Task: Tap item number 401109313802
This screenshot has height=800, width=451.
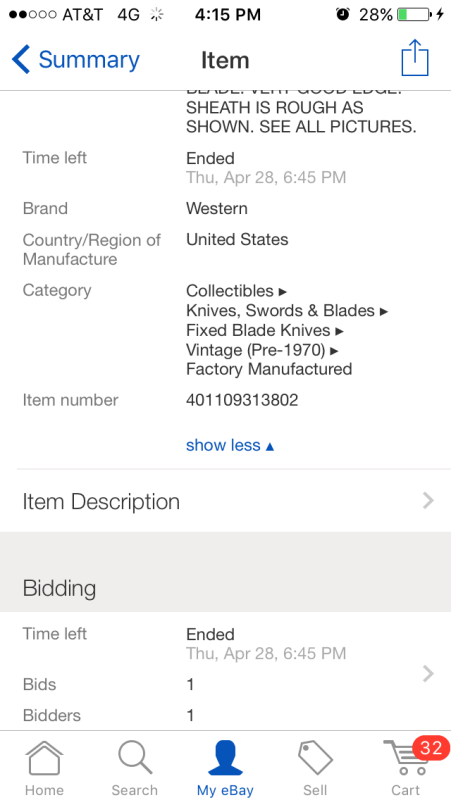Action: 242,400
